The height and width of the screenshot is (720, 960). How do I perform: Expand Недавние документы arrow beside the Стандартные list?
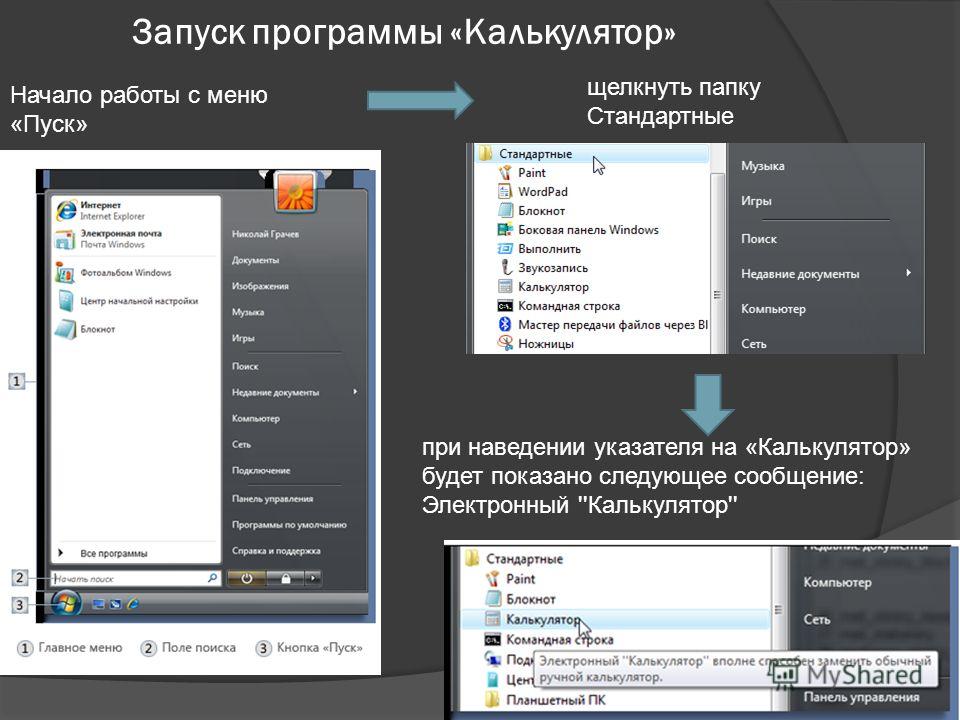909,272
